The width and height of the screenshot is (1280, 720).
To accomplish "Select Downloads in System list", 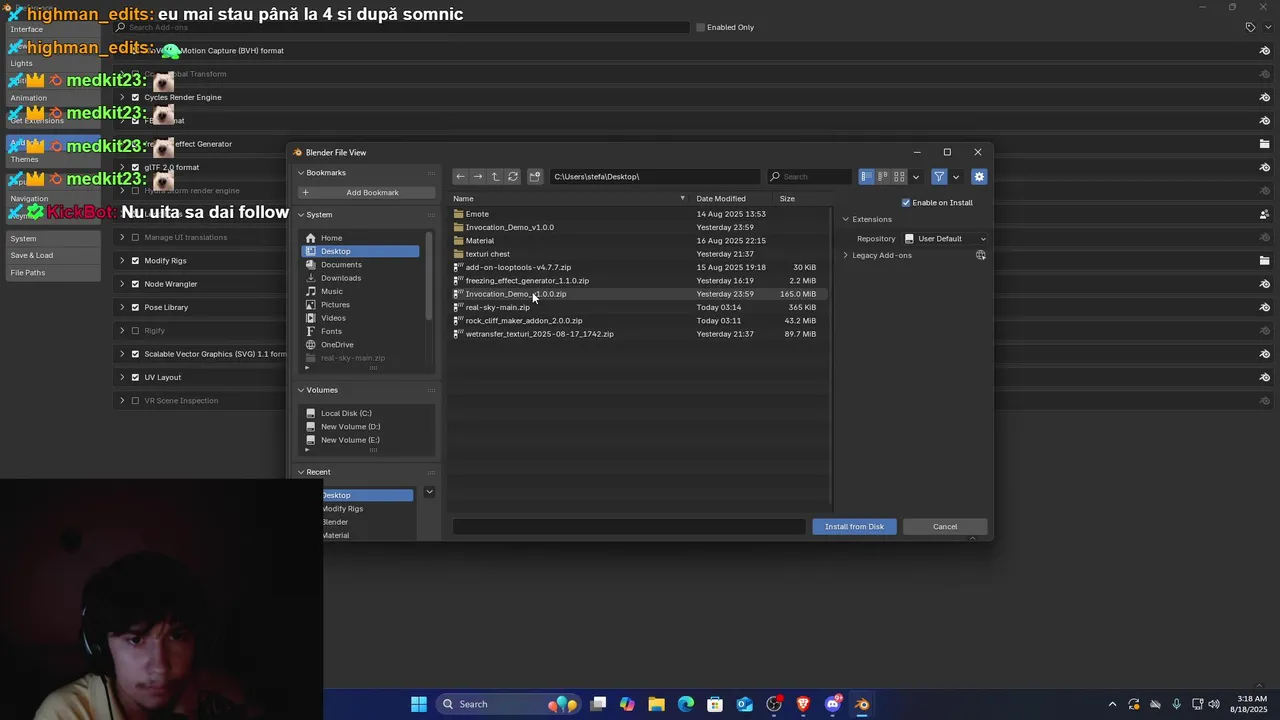I will point(360,278).
